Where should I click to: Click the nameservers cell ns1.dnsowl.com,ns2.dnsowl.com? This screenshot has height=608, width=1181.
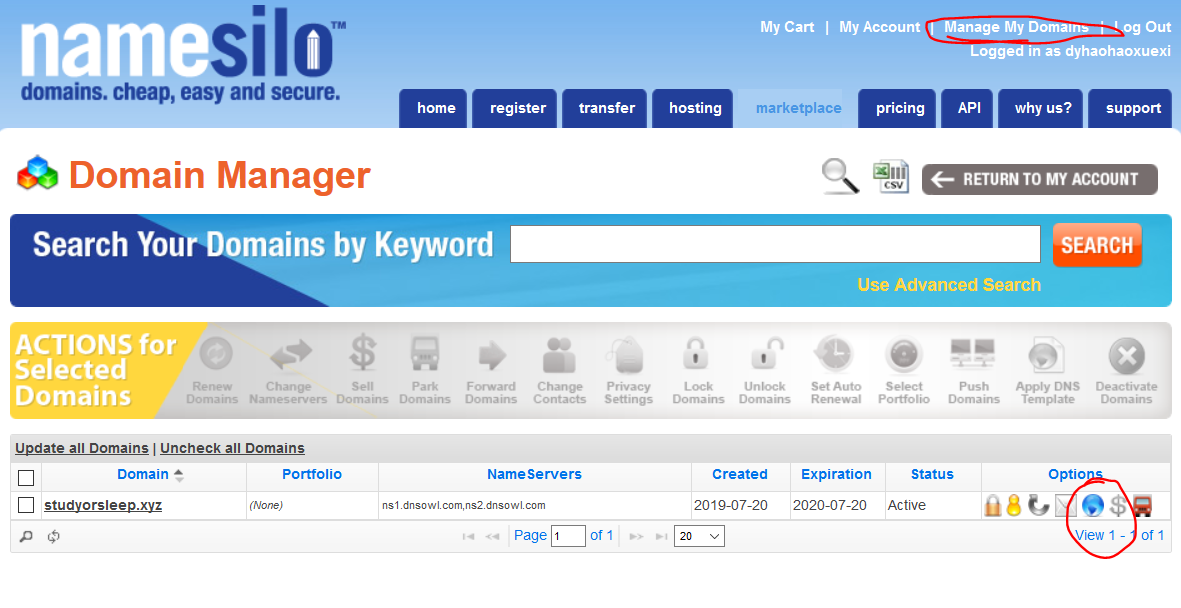point(463,506)
